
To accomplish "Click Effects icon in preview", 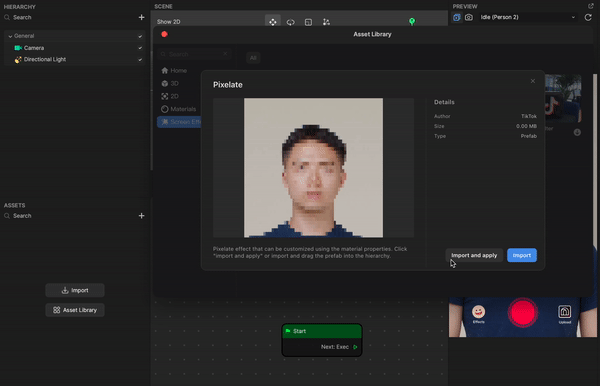I will click(x=478, y=314).
